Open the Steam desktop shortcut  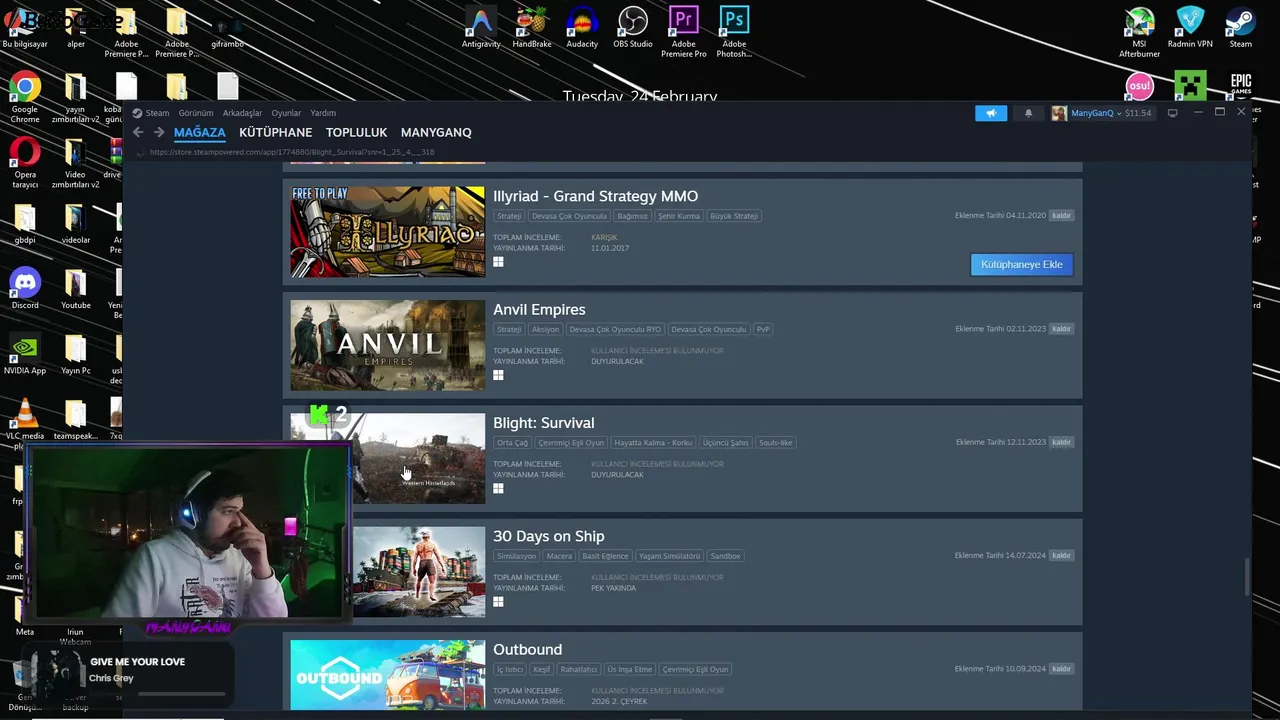click(1241, 28)
